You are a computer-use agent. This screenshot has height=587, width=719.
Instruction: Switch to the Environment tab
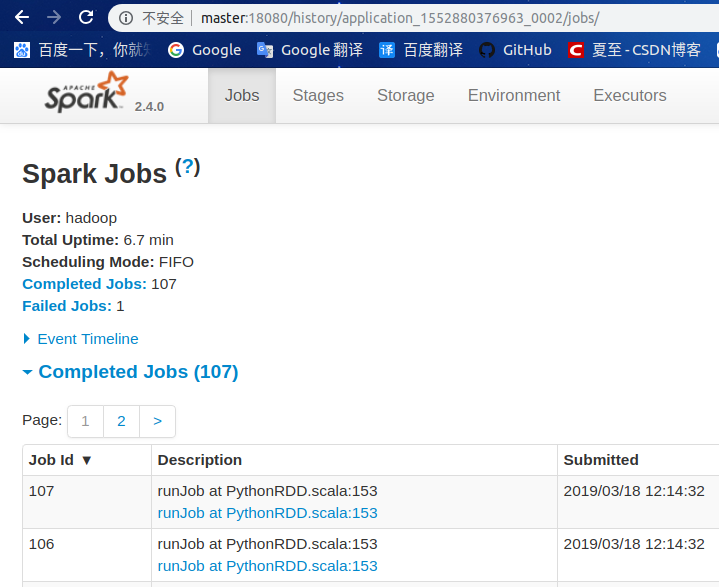point(514,95)
